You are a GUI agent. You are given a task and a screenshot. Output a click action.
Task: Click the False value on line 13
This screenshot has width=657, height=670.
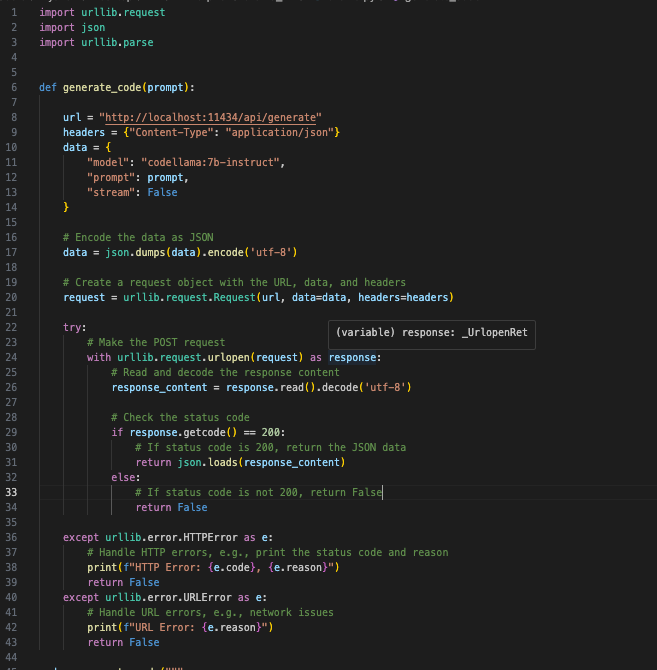tap(162, 192)
